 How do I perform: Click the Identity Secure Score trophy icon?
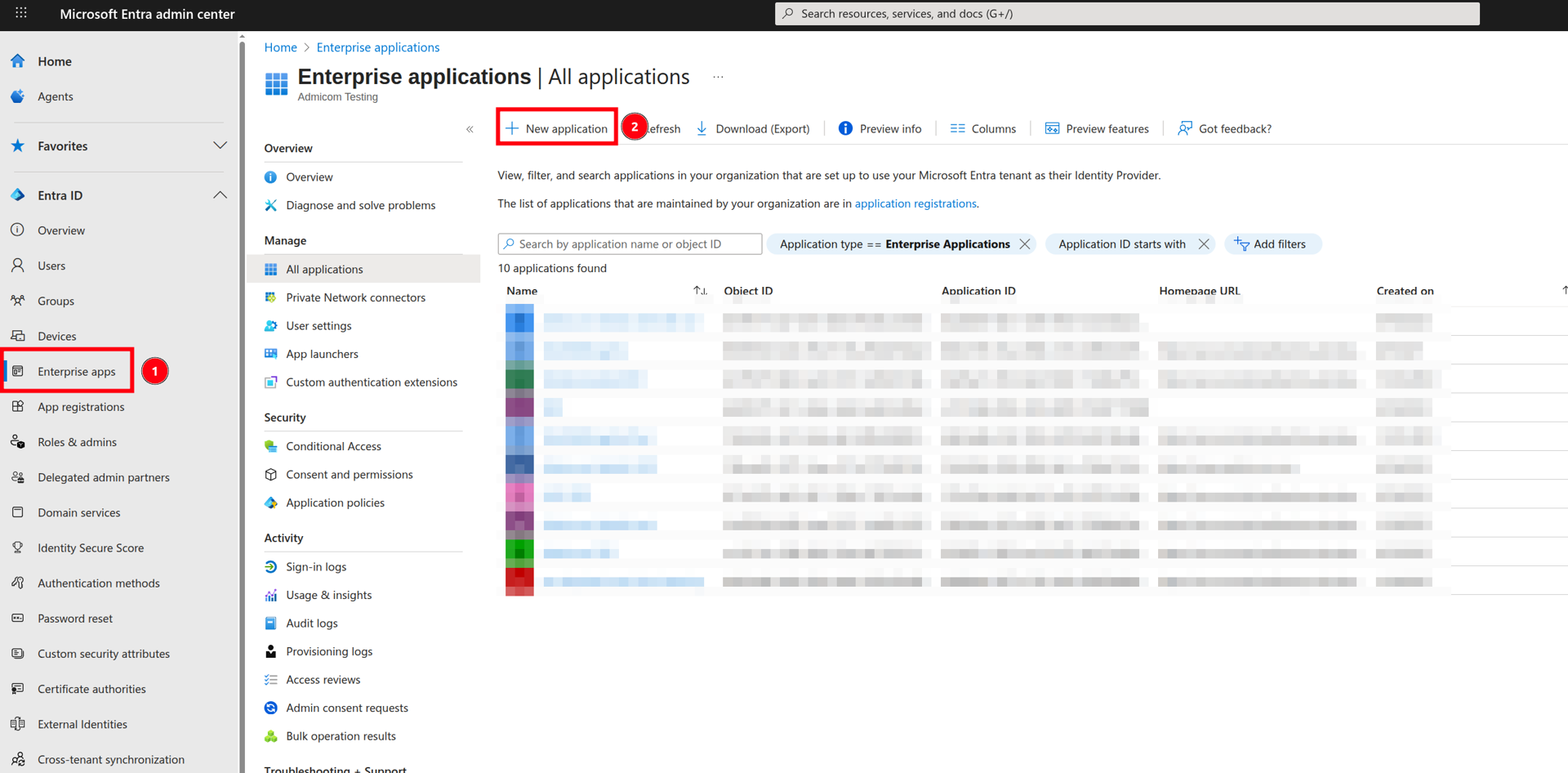pos(18,547)
